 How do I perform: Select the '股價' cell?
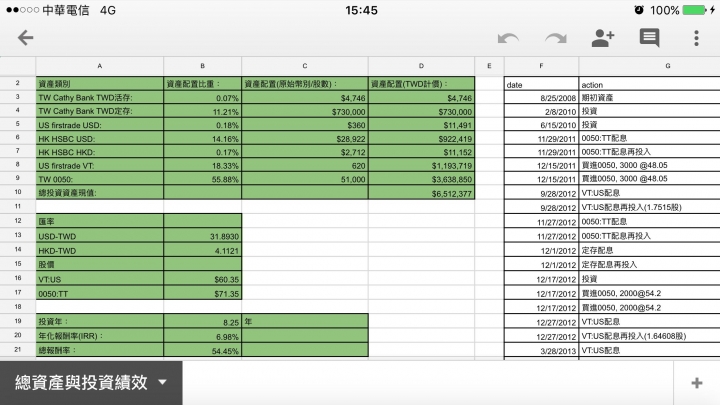[100, 264]
